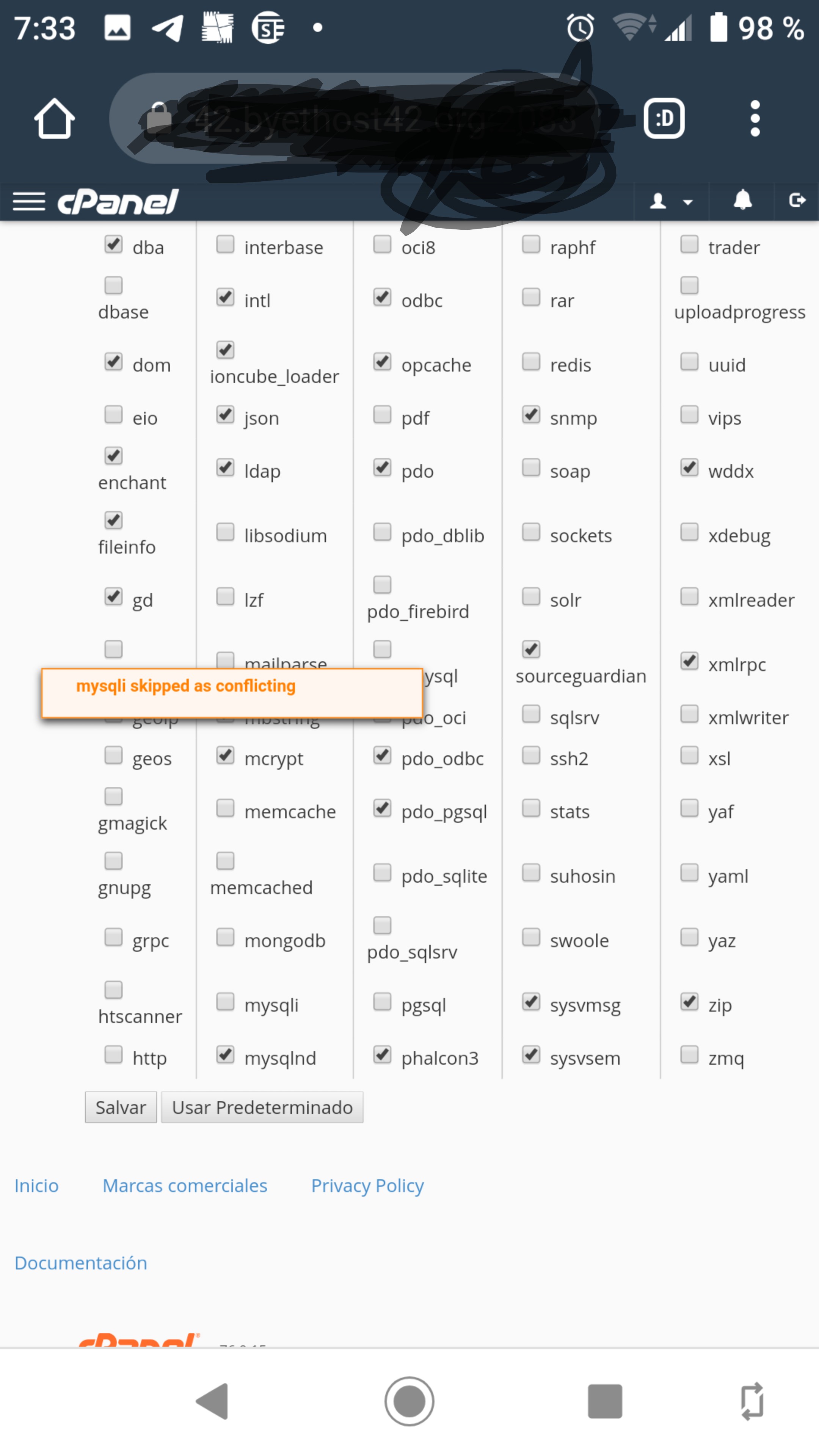Screen dimensions: 819x1456
Task: Uncheck the opcache extension
Action: (383, 362)
